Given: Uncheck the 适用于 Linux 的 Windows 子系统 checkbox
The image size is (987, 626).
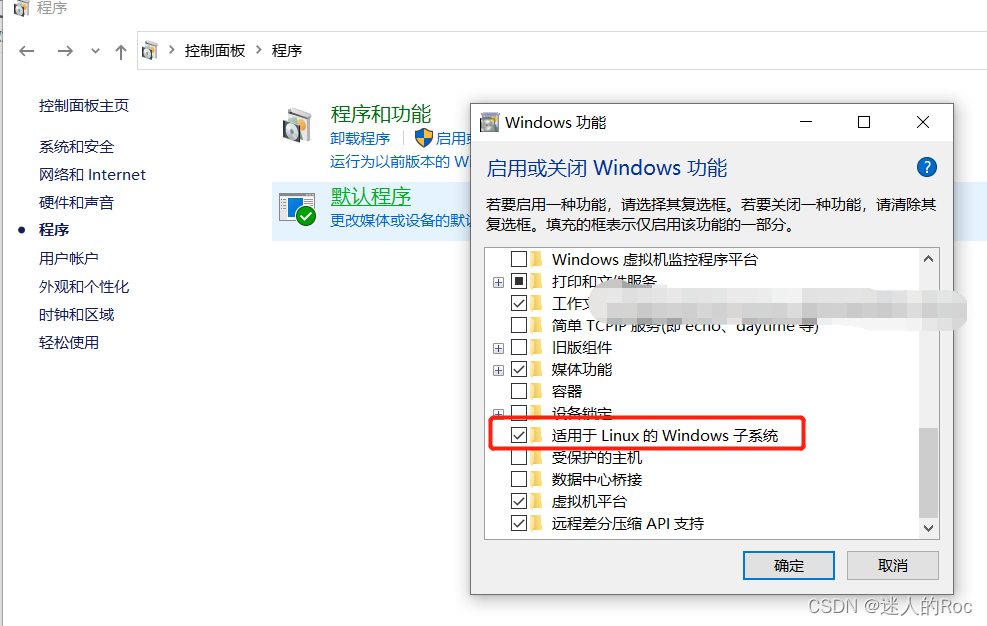Looking at the screenshot, I should coord(519,435).
